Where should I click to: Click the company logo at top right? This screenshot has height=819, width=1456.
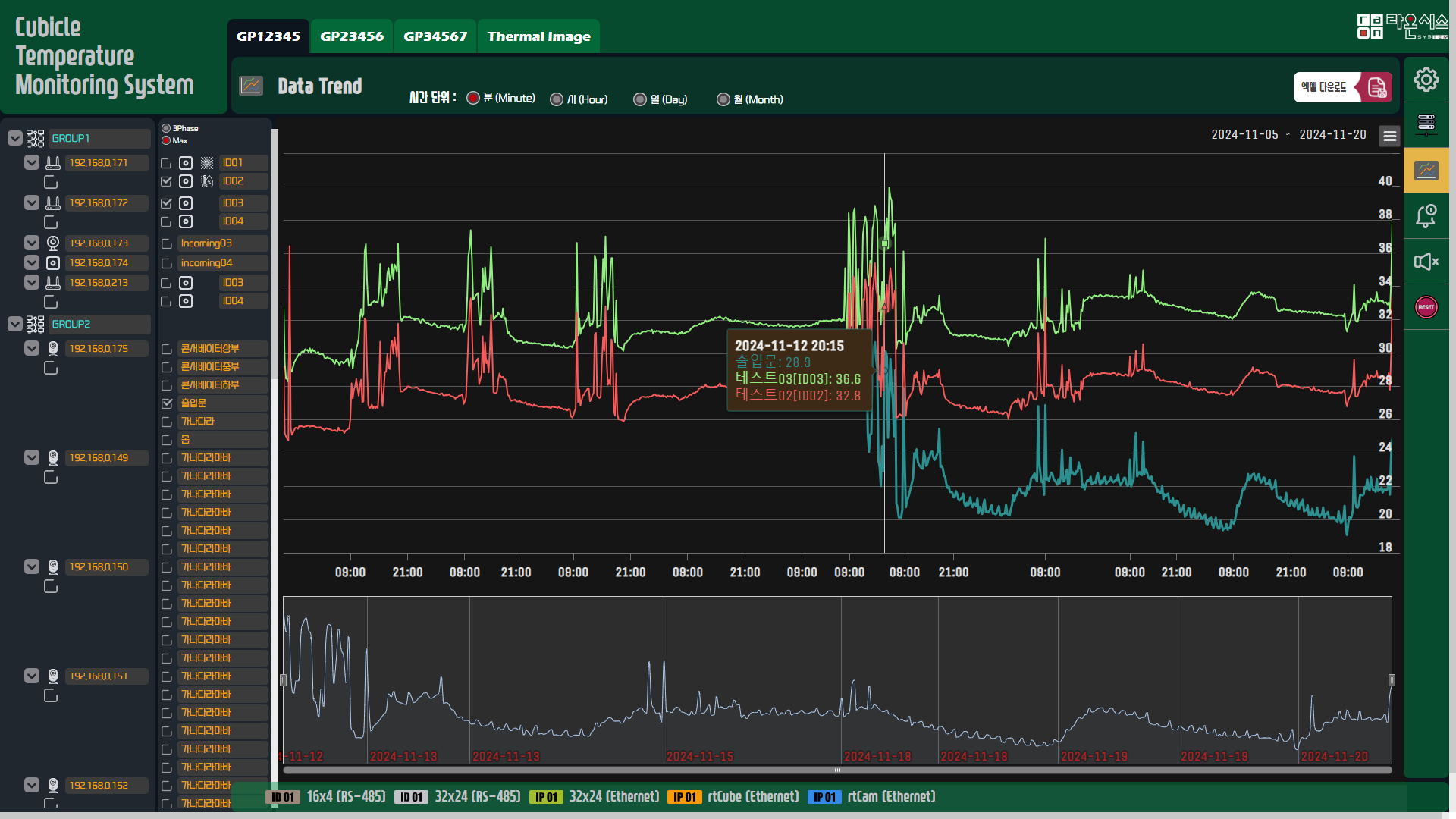1401,27
